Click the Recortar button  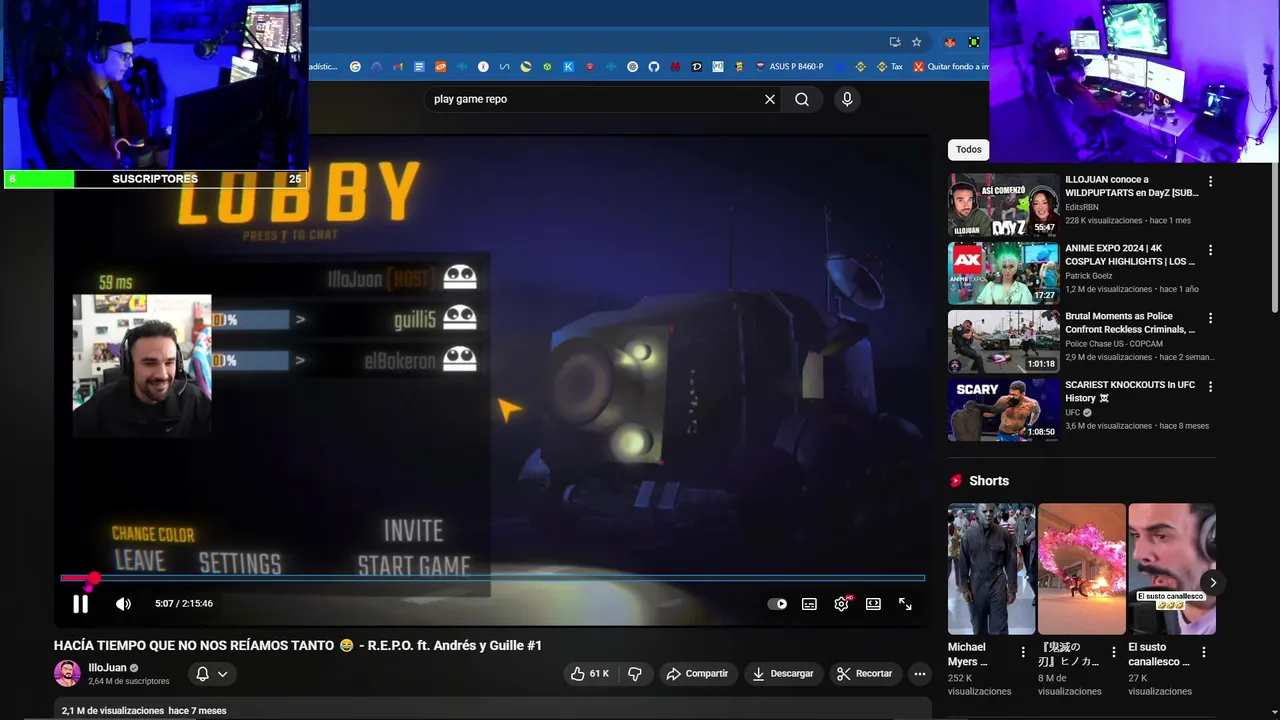click(x=865, y=674)
